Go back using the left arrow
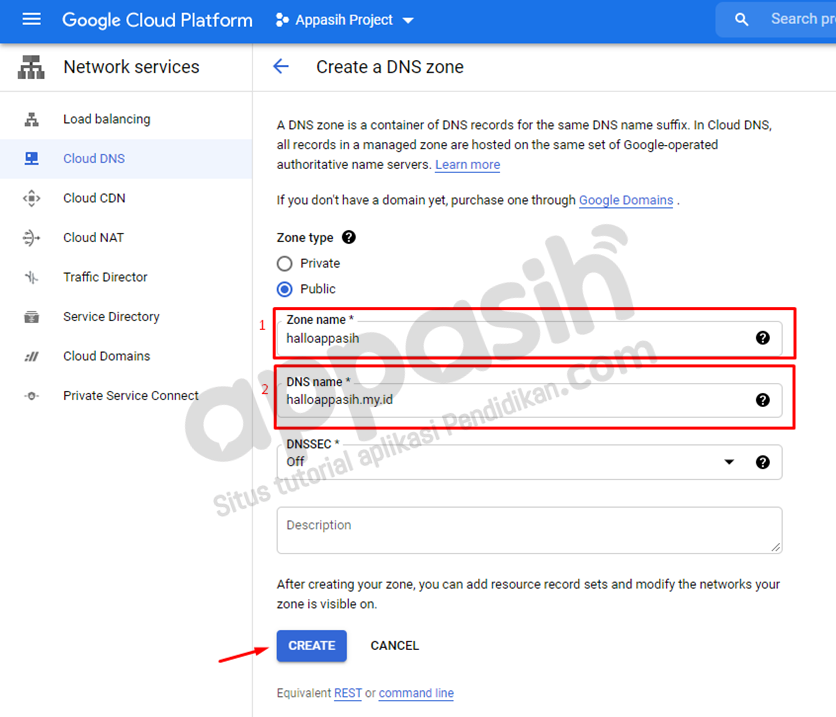This screenshot has width=836, height=717. 281,67
